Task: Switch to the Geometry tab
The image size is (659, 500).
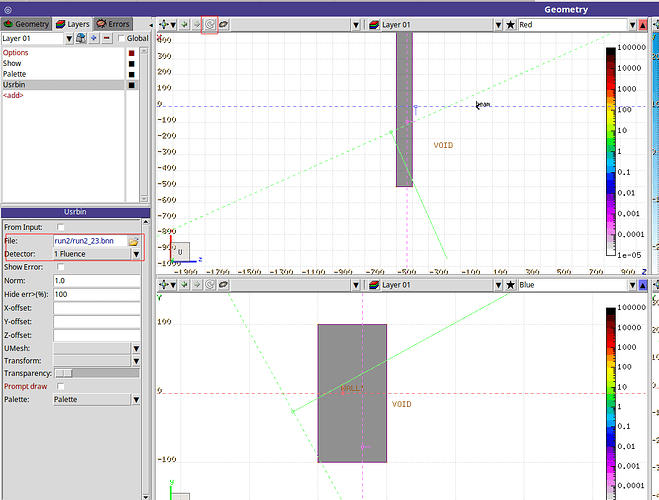Action: pyautogui.click(x=26, y=23)
